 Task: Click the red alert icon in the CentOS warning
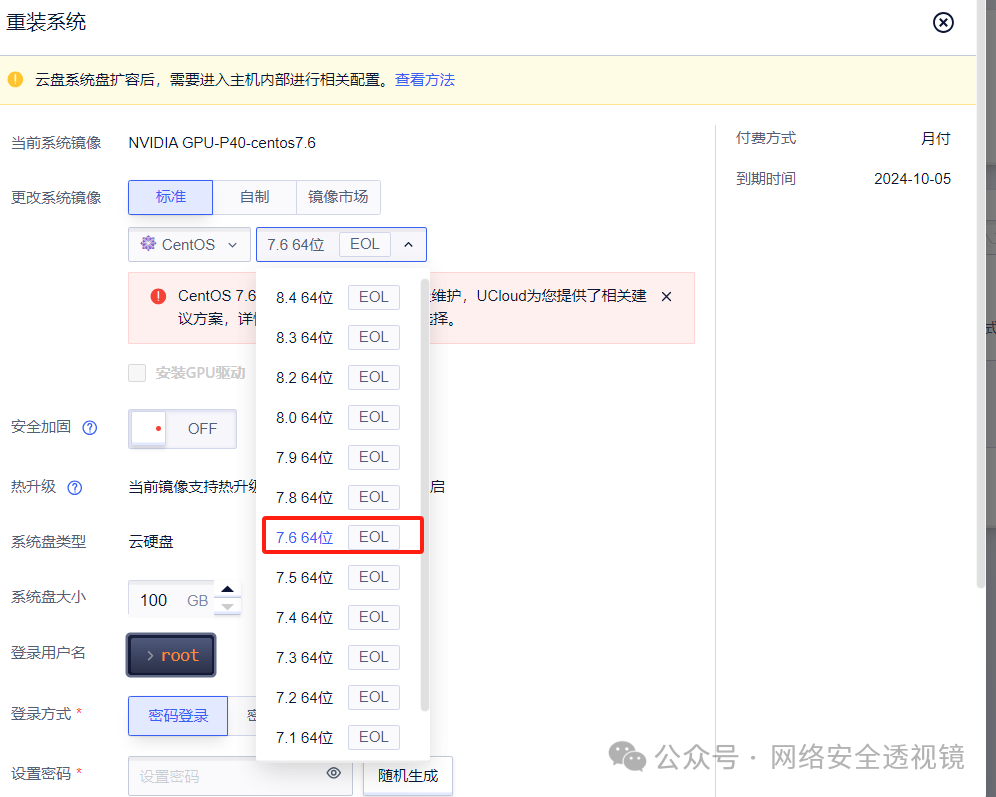[156, 295]
